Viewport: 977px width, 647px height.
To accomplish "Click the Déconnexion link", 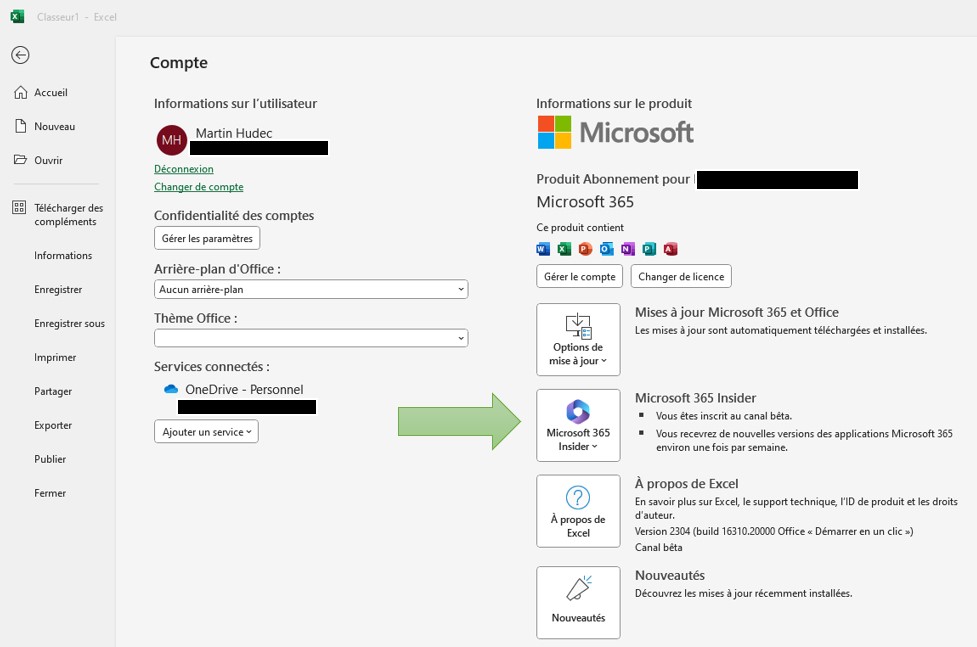I will 184,169.
